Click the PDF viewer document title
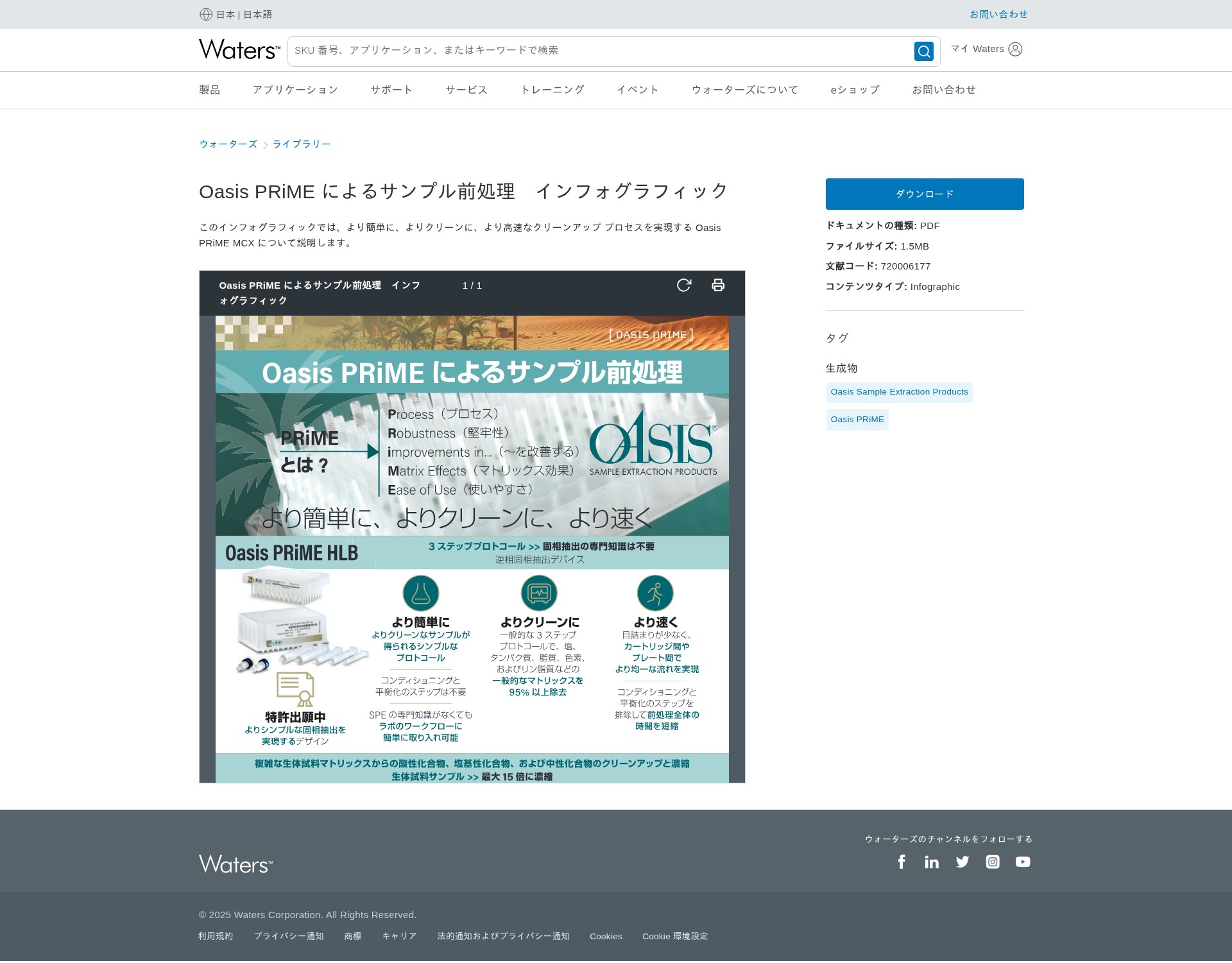The width and height of the screenshot is (1232, 963). [320, 293]
